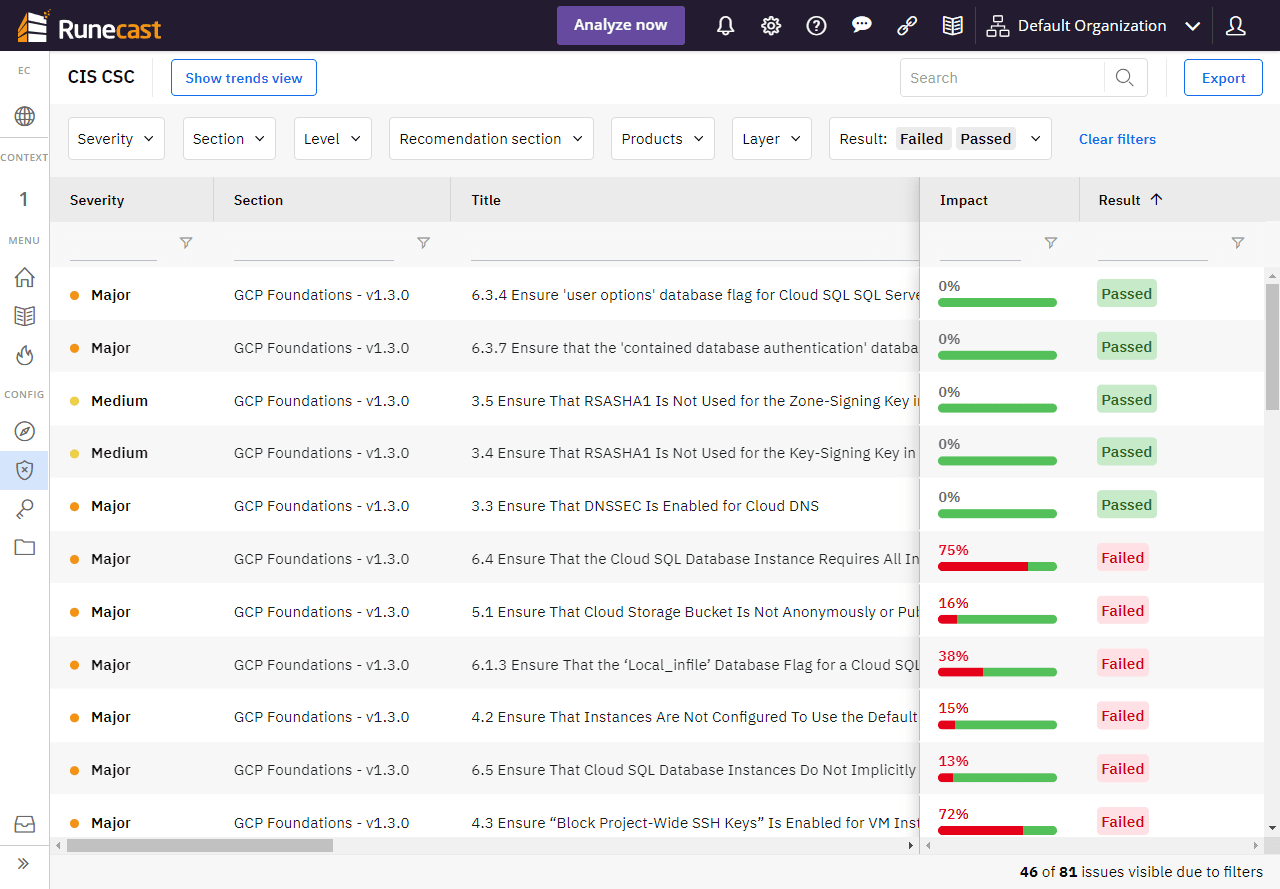Open the knowledge book icon in header

pos(953,26)
